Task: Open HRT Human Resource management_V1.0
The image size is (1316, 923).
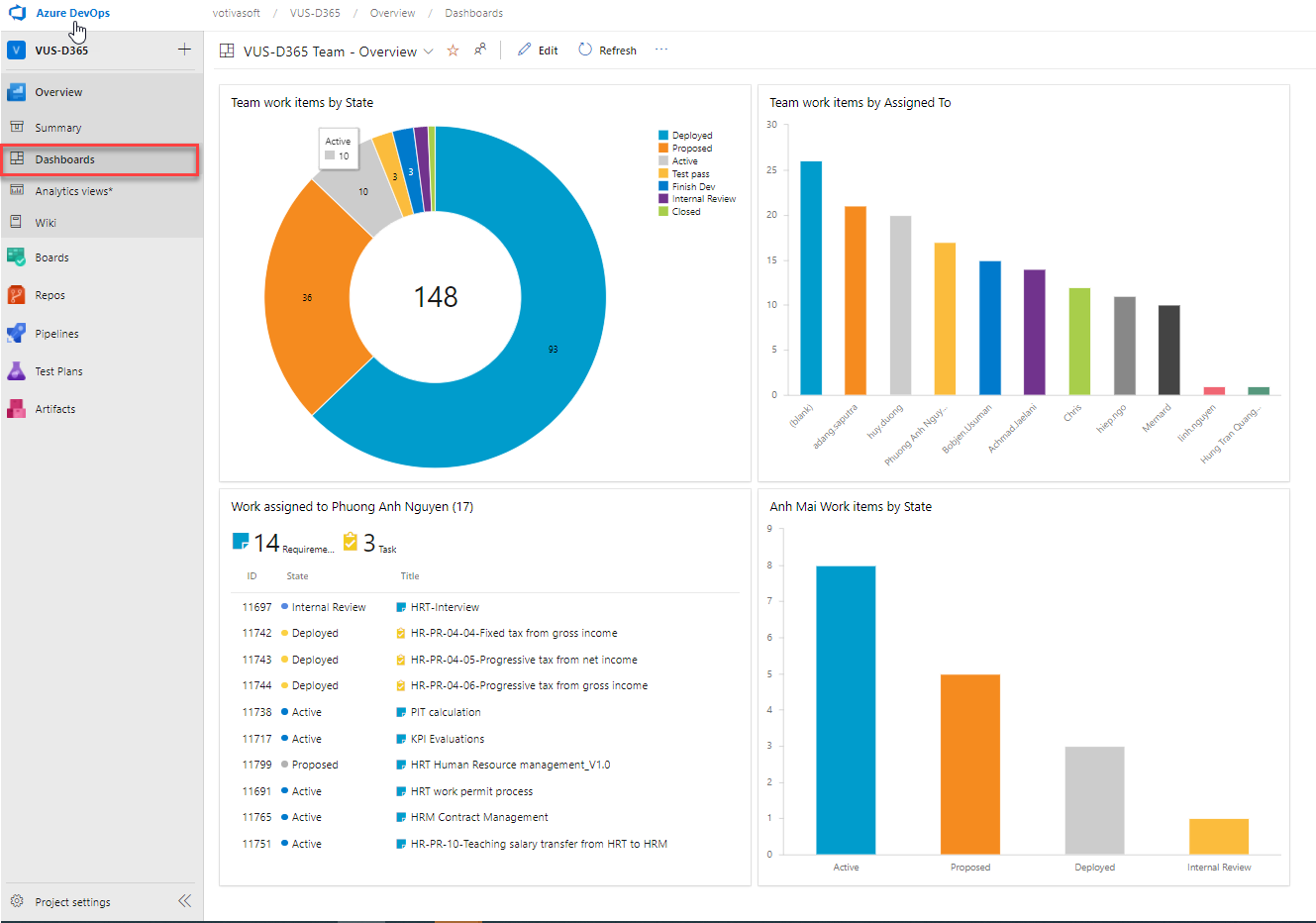Action: point(510,765)
